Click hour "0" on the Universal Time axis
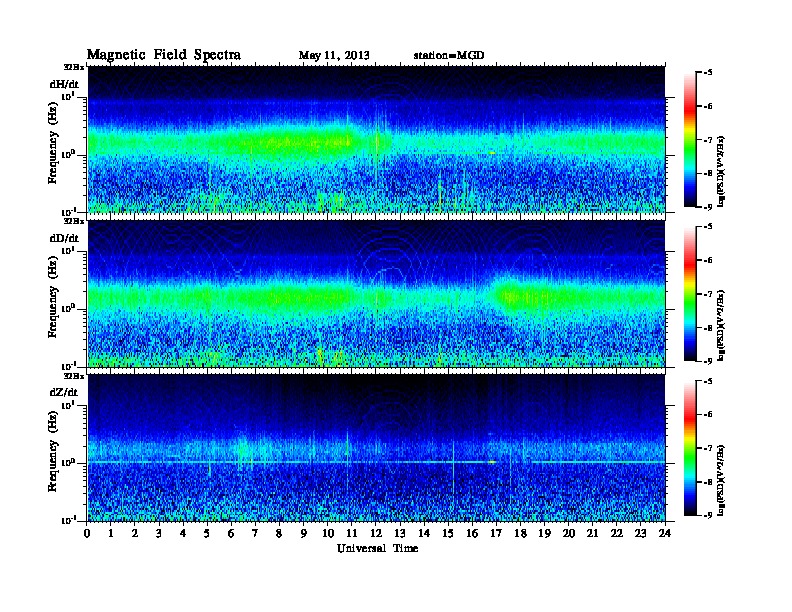Viewport: 792px width, 612px height. point(87,533)
